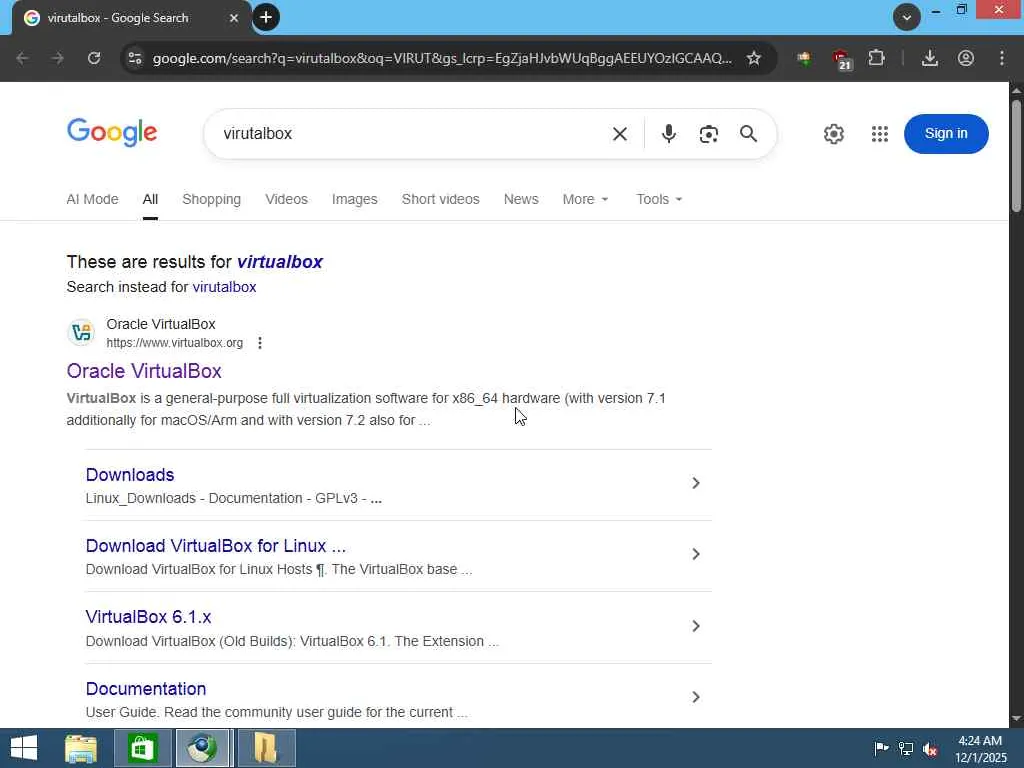Open site information icon in address bar
Image resolution: width=1024 pixels, height=768 pixels.
pos(135,58)
